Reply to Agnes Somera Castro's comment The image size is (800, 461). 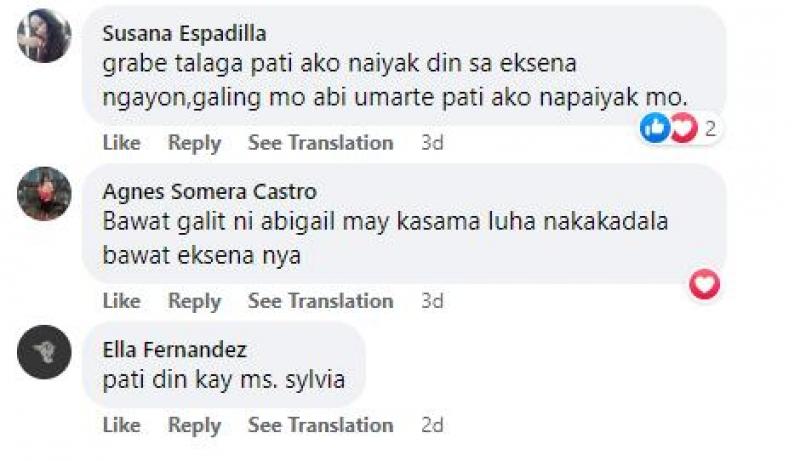pyautogui.click(x=194, y=301)
